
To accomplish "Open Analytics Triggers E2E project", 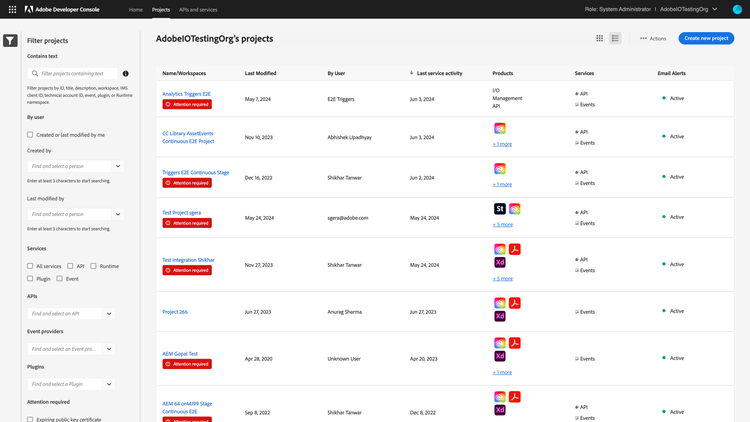I will pos(187,94).
